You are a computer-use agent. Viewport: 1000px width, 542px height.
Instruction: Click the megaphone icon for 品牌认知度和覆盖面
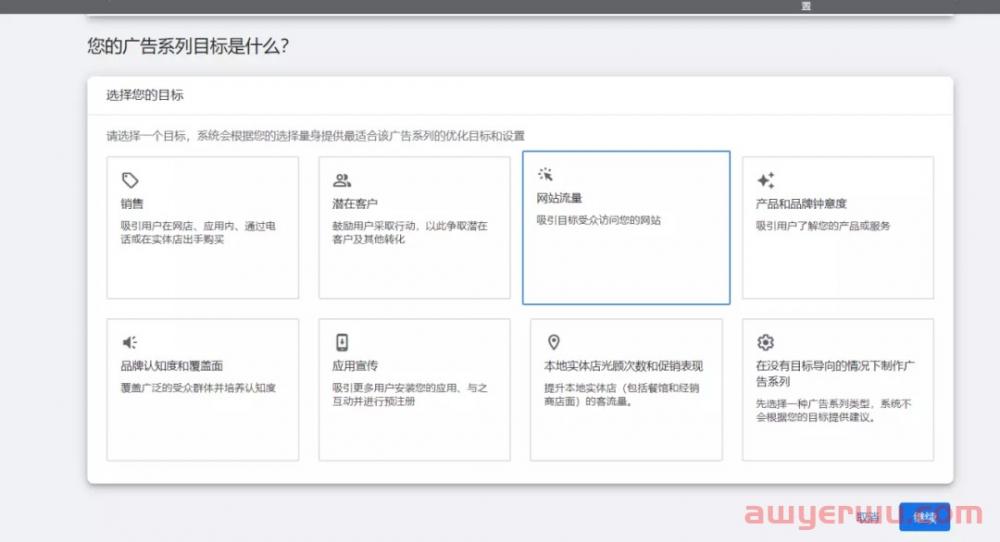pos(130,342)
